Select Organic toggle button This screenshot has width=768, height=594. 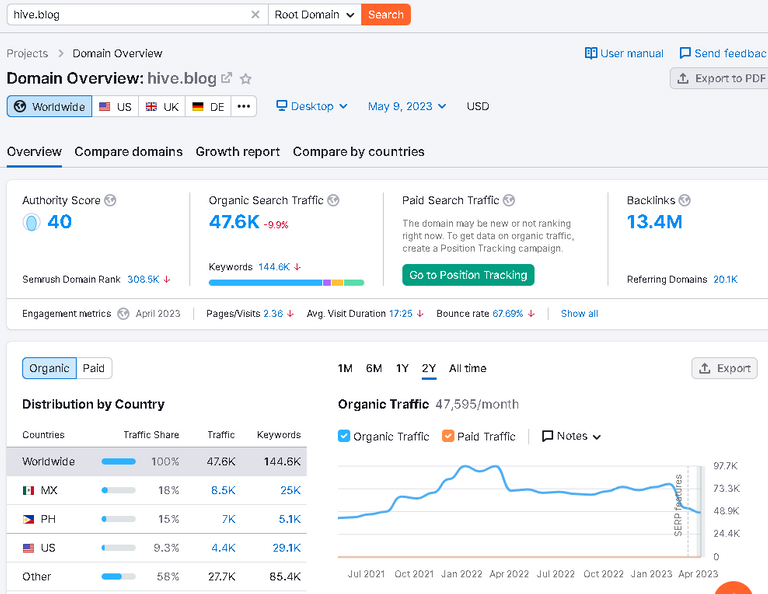(x=49, y=368)
